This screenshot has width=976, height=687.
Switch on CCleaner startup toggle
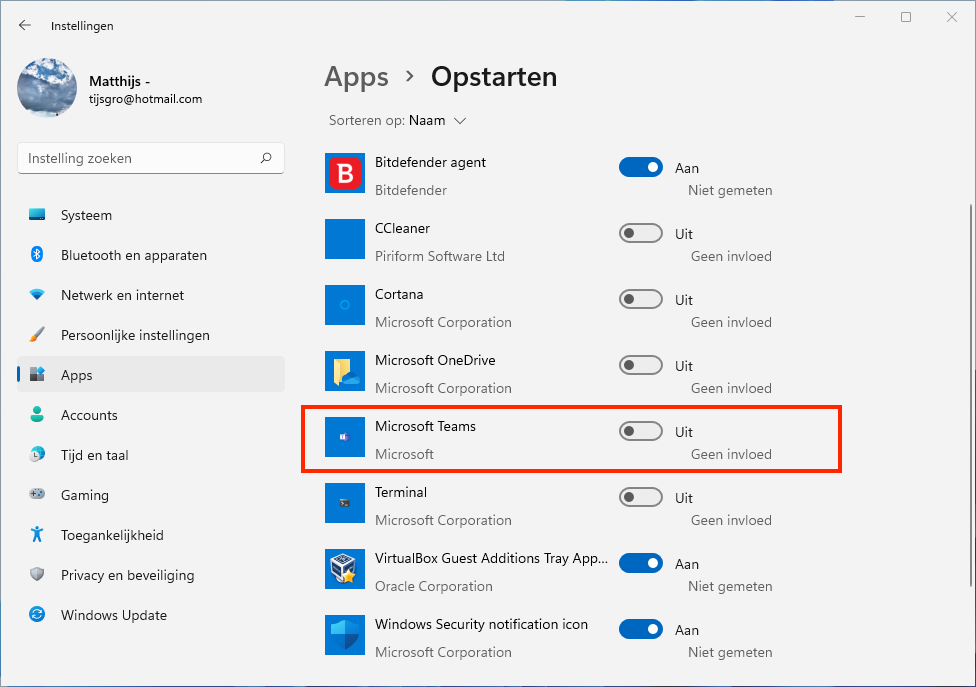click(x=641, y=233)
